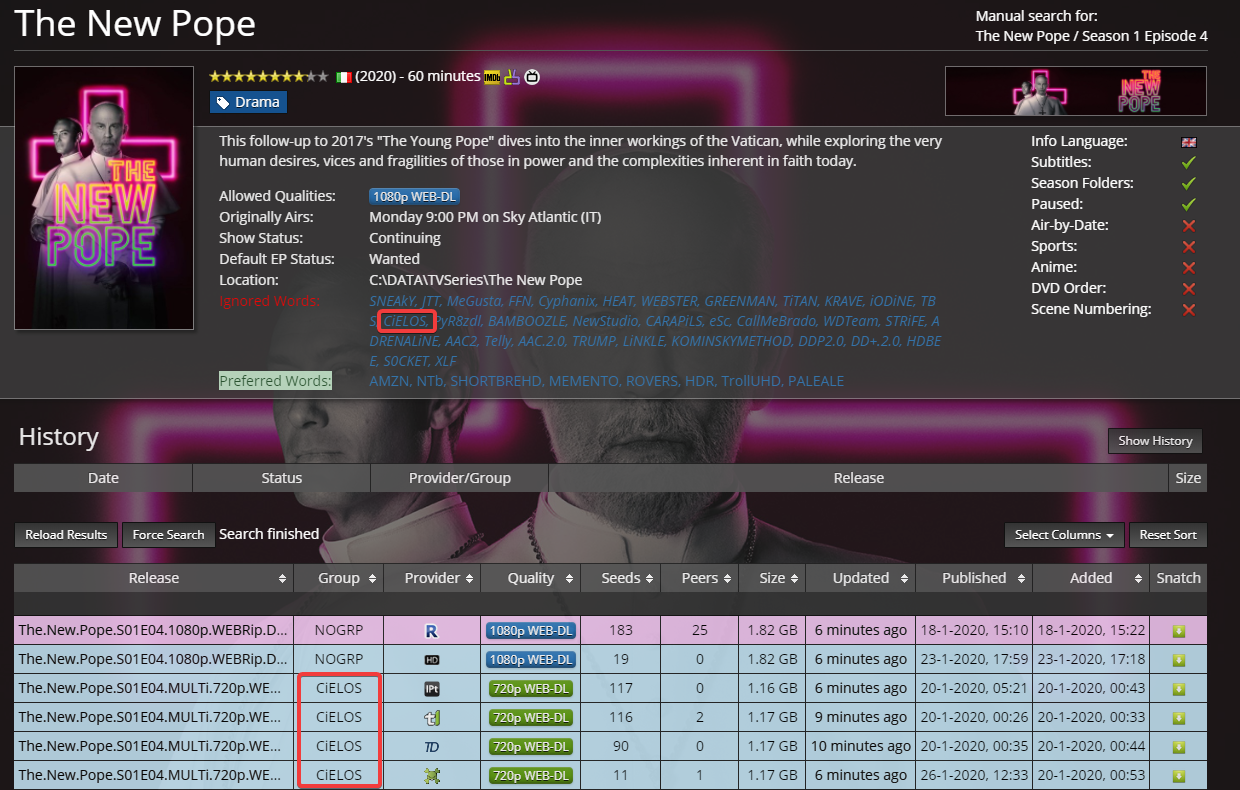Click the "10 minutes ago" updated cell
The width and height of the screenshot is (1240, 790).
pos(860,747)
